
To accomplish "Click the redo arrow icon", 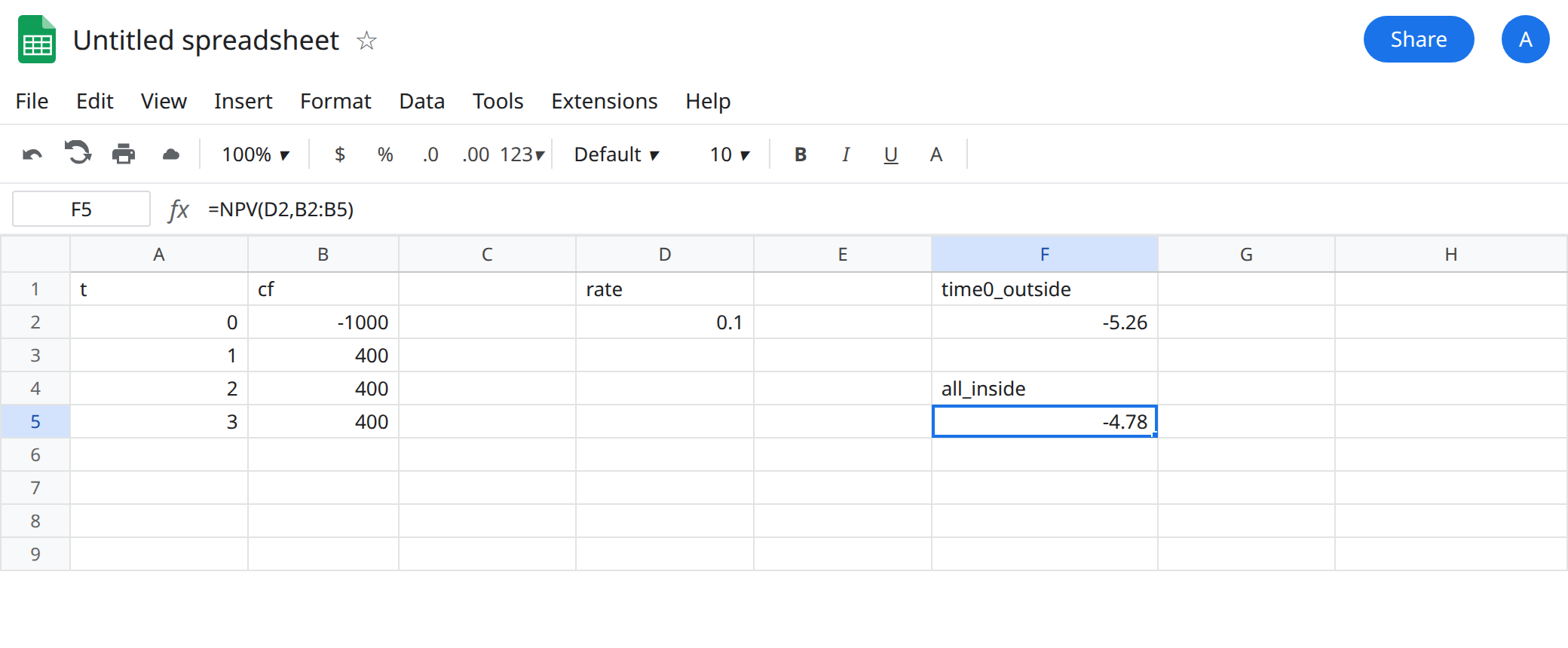I will [x=78, y=153].
